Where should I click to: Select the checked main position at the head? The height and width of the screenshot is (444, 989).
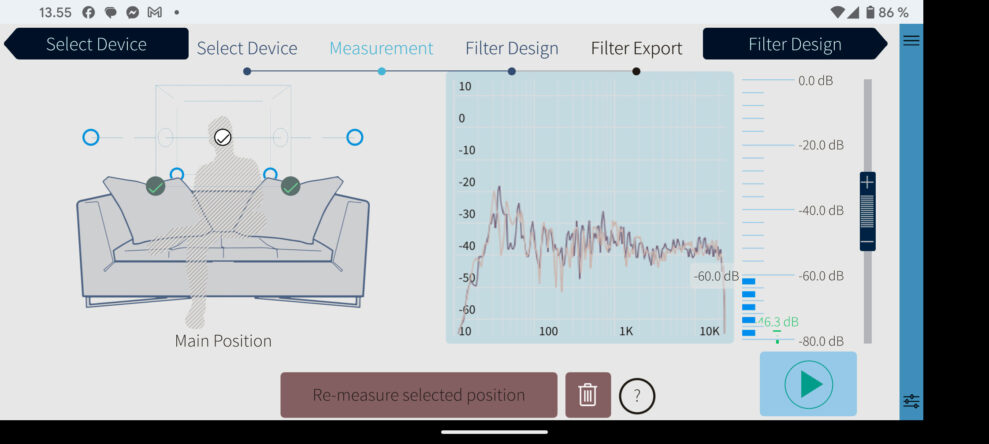[x=223, y=137]
